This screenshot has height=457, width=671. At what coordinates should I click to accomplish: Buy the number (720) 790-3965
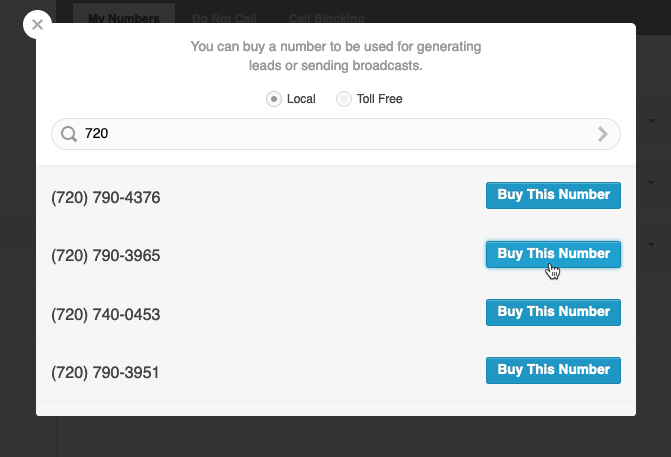553,254
